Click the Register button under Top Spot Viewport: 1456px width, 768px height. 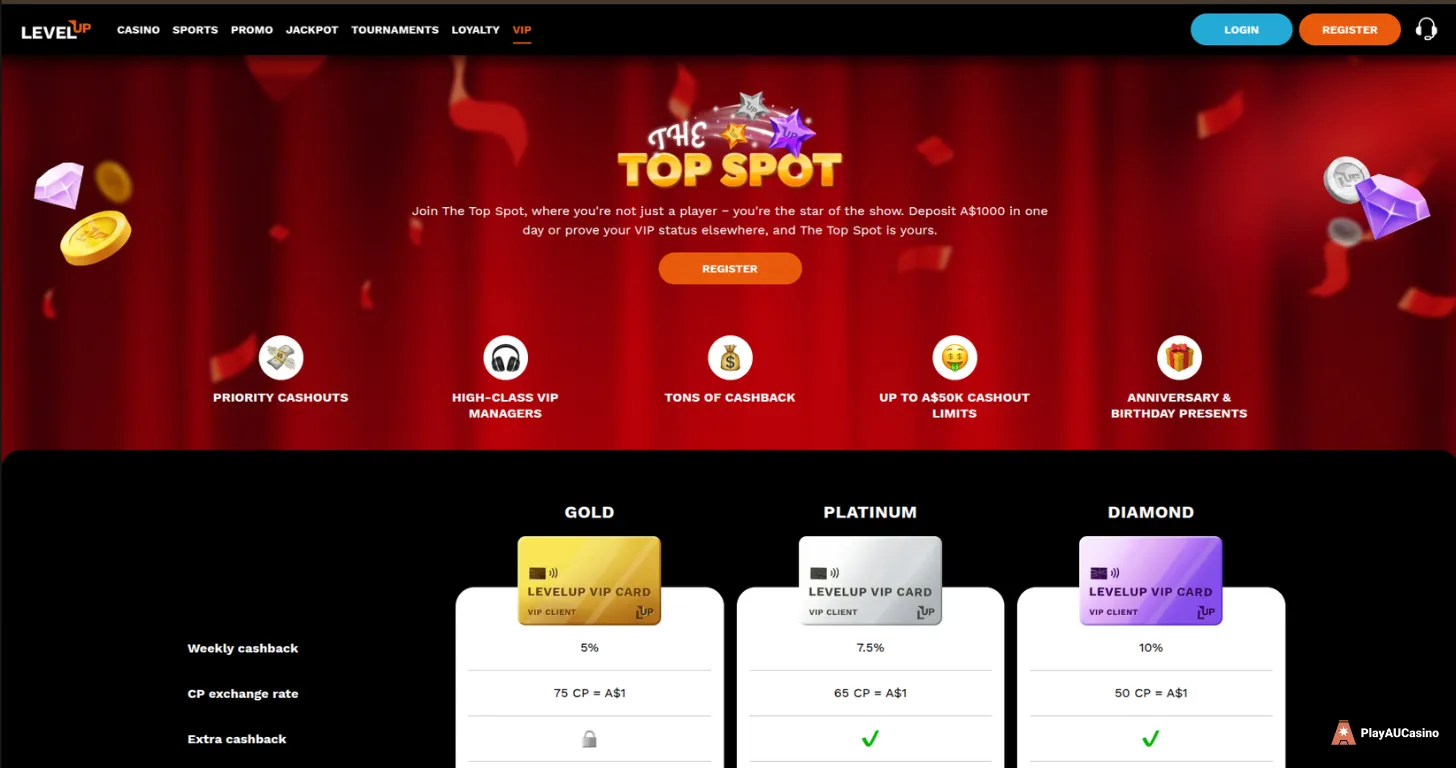point(730,269)
